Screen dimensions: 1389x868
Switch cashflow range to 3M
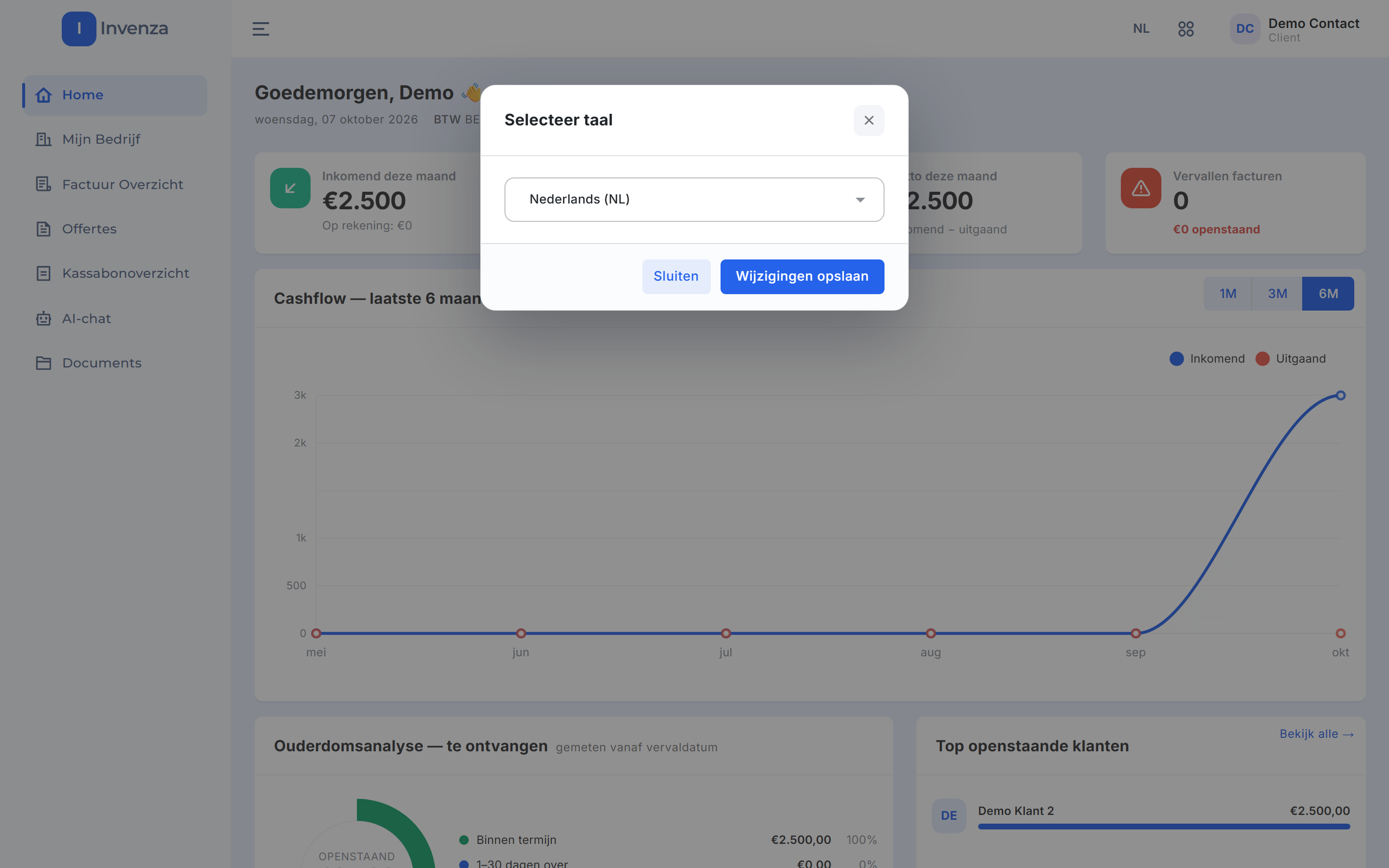click(x=1277, y=294)
